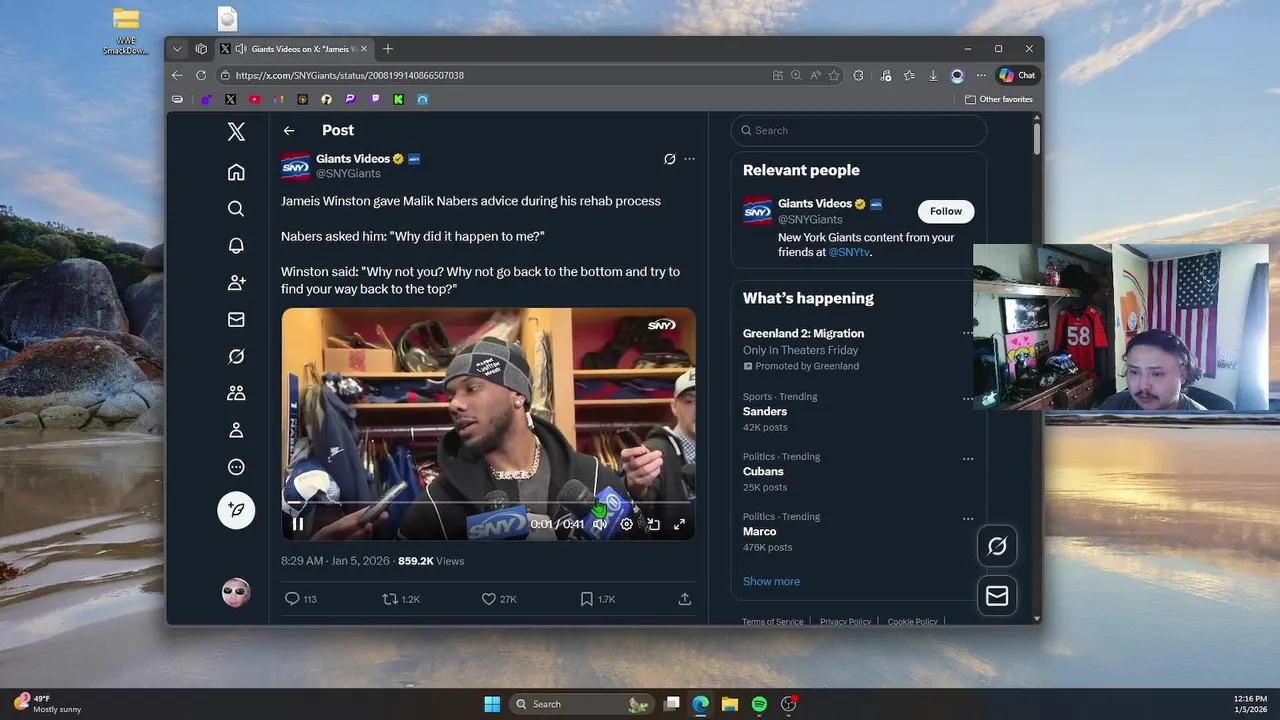
Task: Open more options for Greenland 2 trend
Action: pyautogui.click(x=967, y=334)
